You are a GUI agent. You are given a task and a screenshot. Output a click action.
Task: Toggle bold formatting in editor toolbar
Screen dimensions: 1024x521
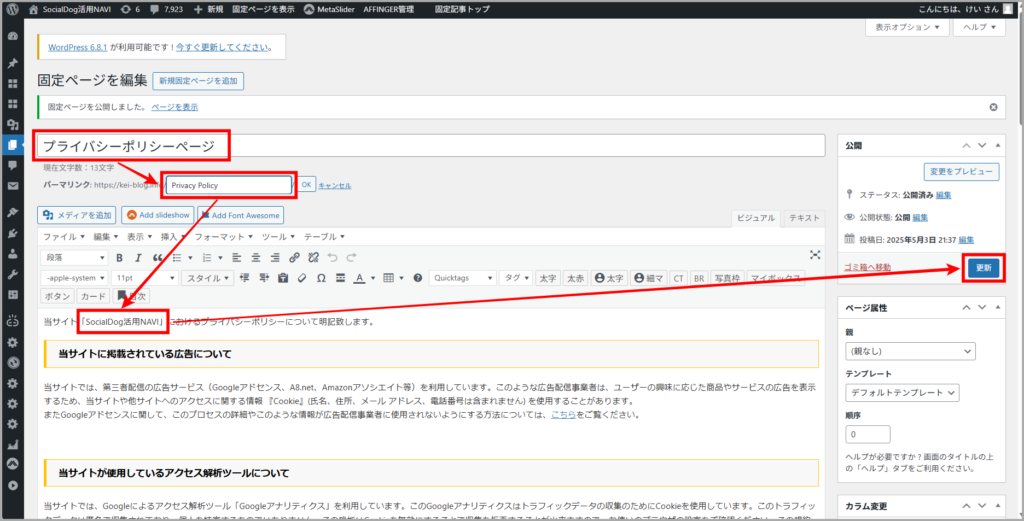[x=120, y=257]
